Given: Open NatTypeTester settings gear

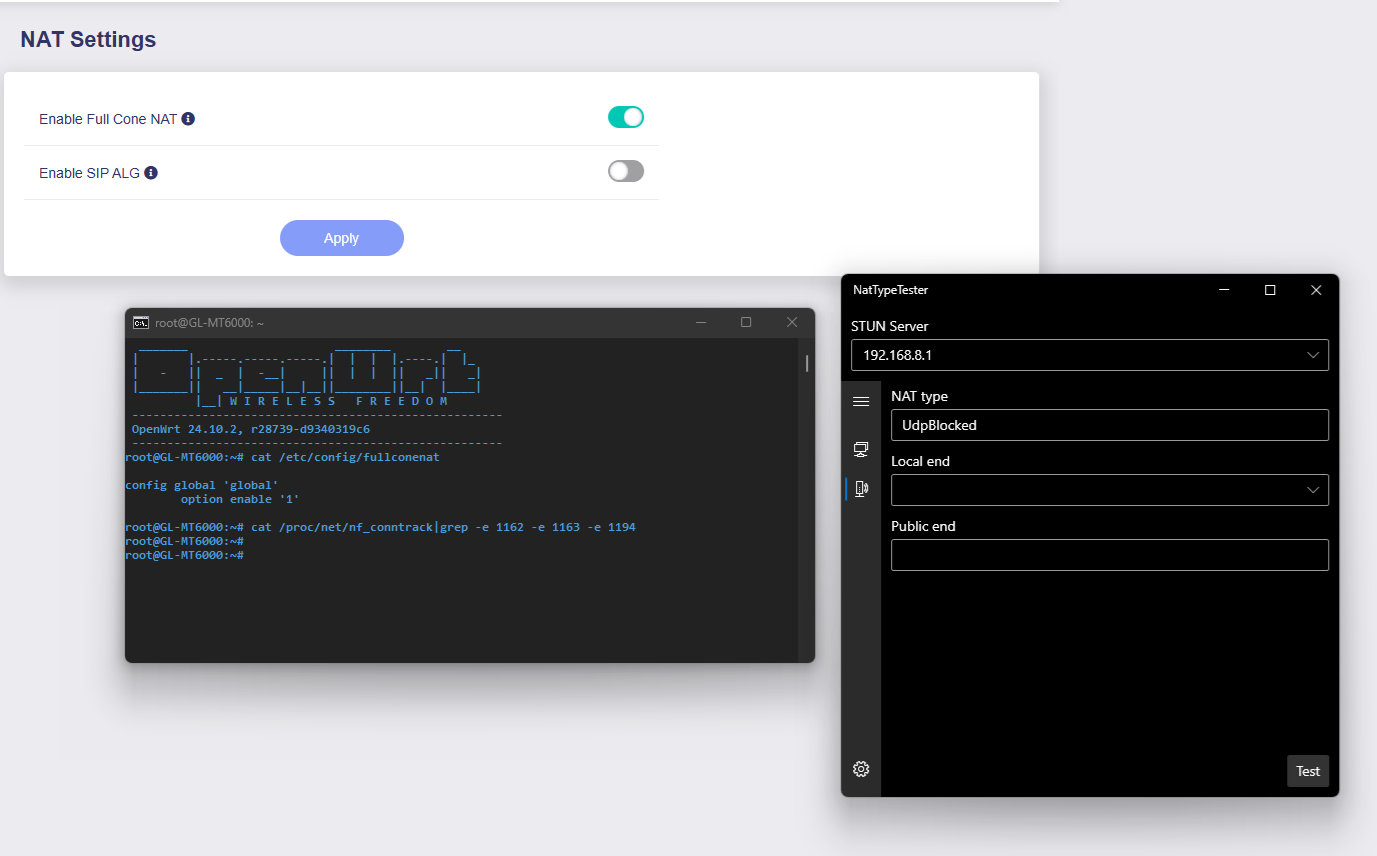Looking at the screenshot, I should tap(861, 769).
